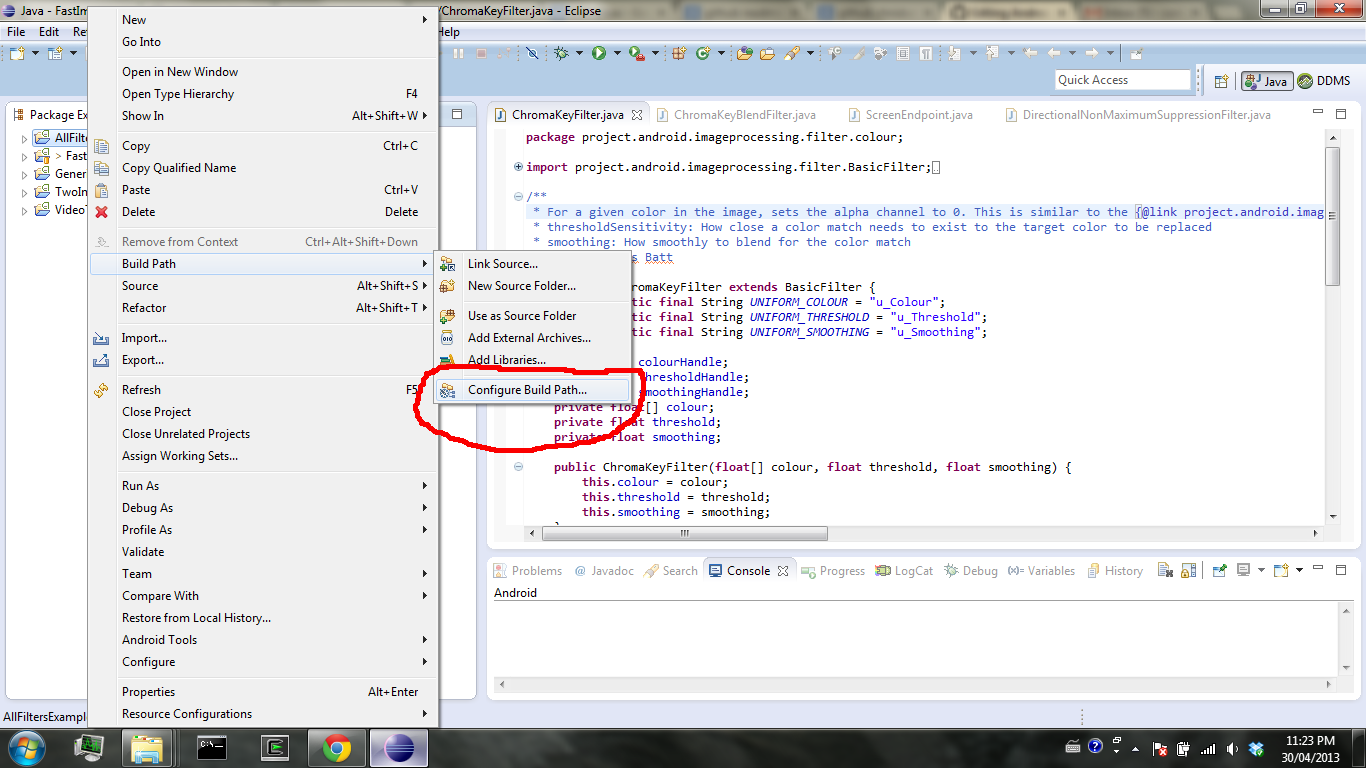This screenshot has height=768, width=1366.
Task: Open the Build Path context menu item
Action: 262,264
